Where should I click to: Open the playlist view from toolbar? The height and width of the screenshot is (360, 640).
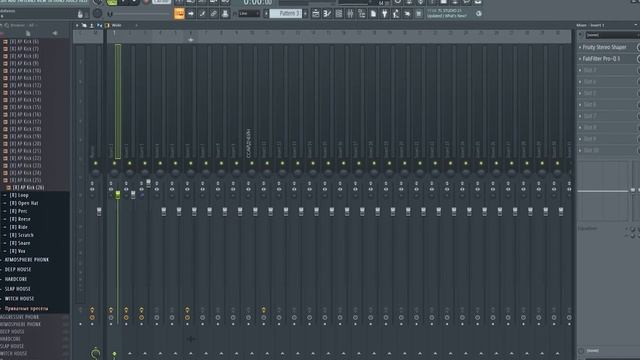(316, 14)
